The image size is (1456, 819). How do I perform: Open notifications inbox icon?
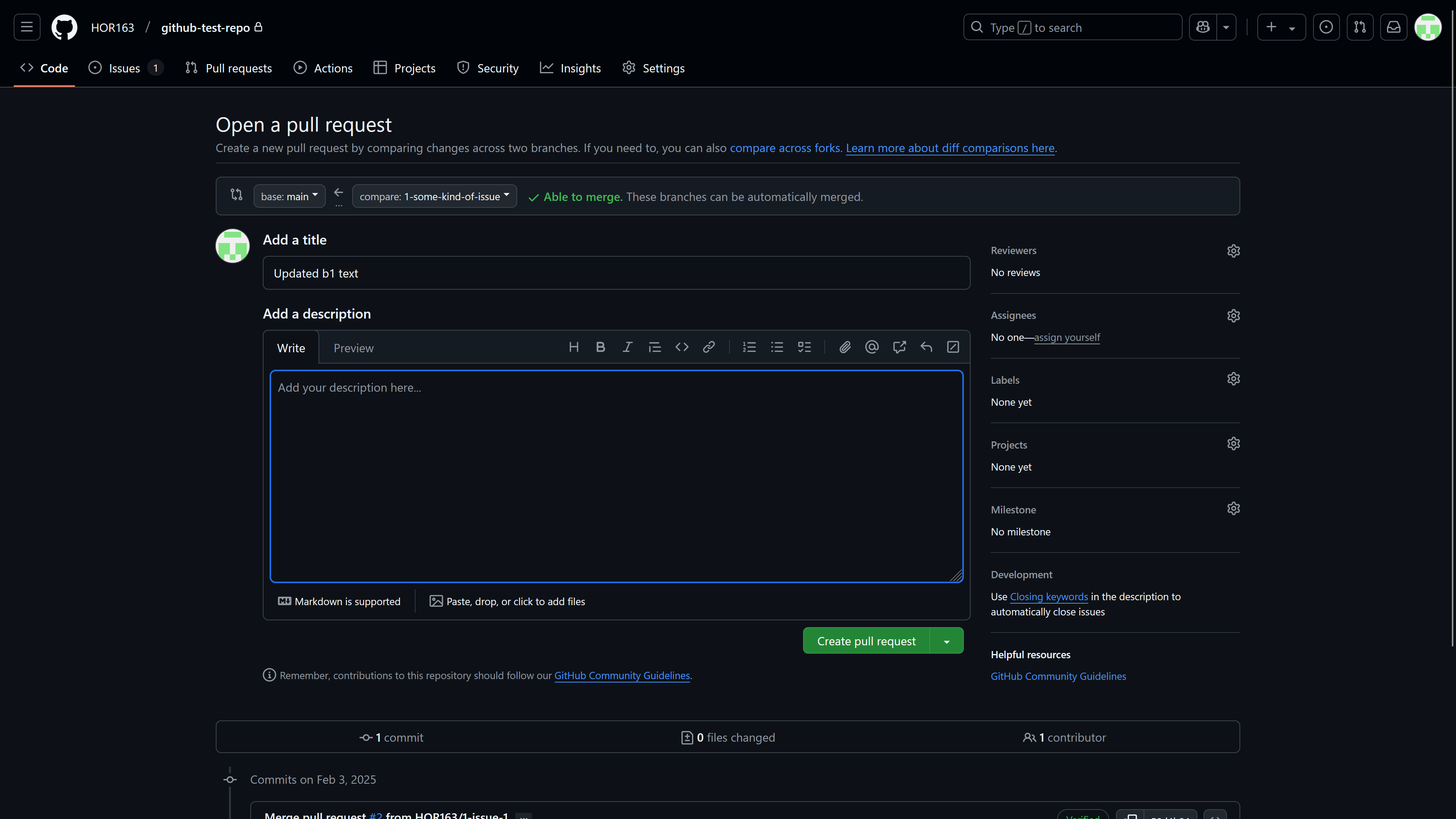point(1394,27)
